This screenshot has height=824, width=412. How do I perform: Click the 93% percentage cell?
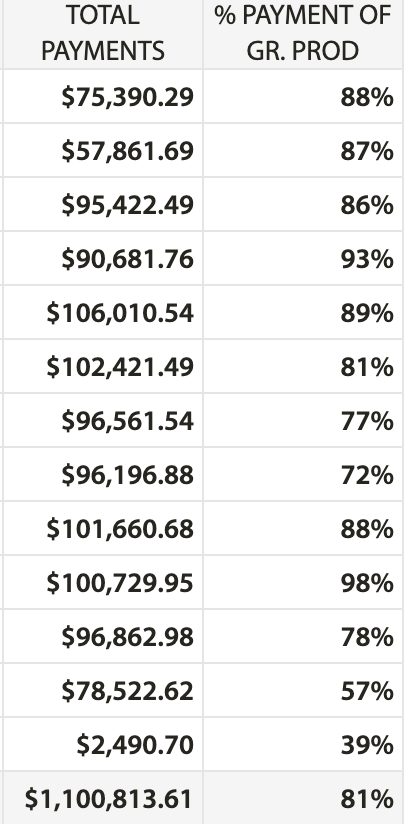tap(303, 259)
